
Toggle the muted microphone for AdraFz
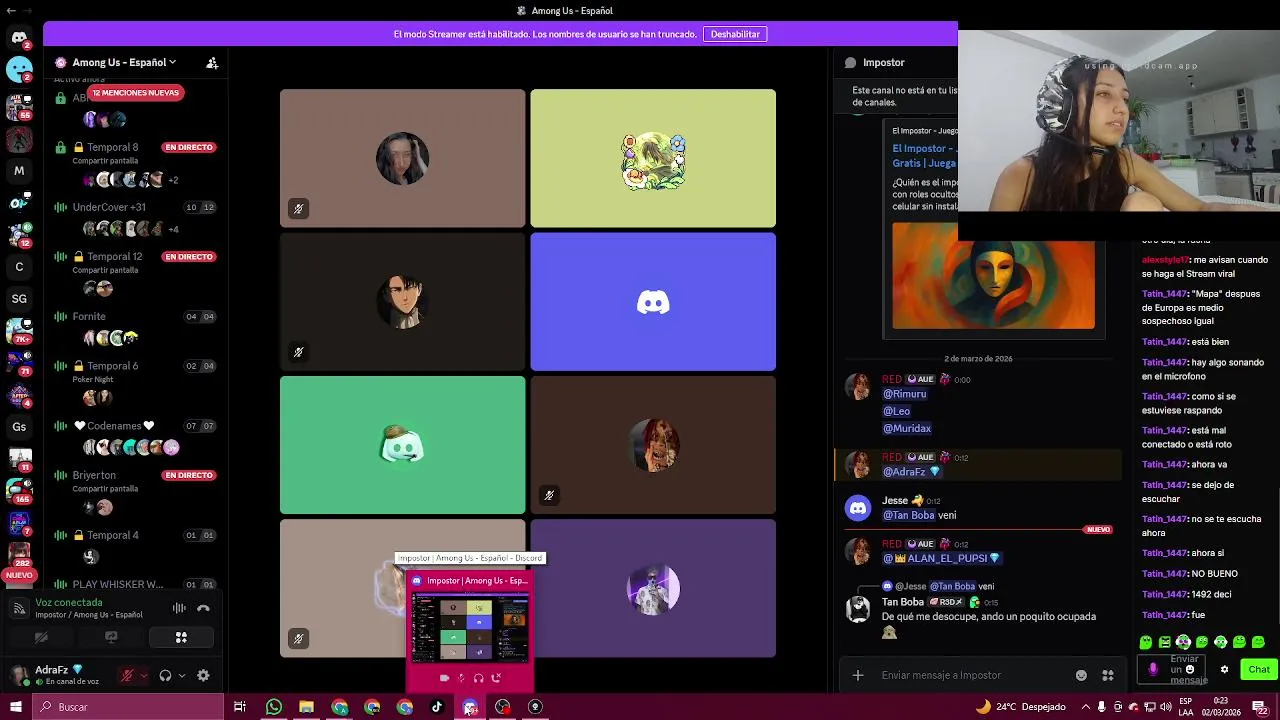click(127, 675)
